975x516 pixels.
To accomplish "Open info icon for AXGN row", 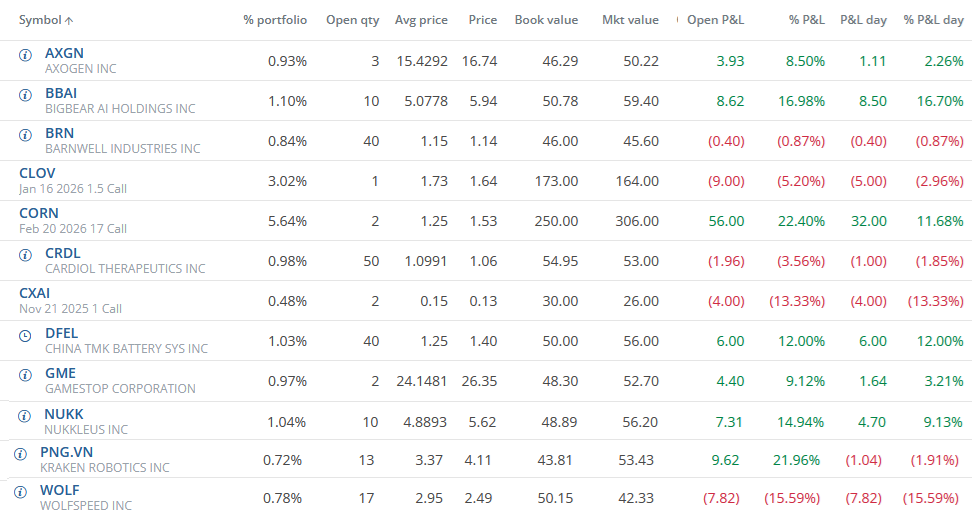I will (x=25, y=55).
